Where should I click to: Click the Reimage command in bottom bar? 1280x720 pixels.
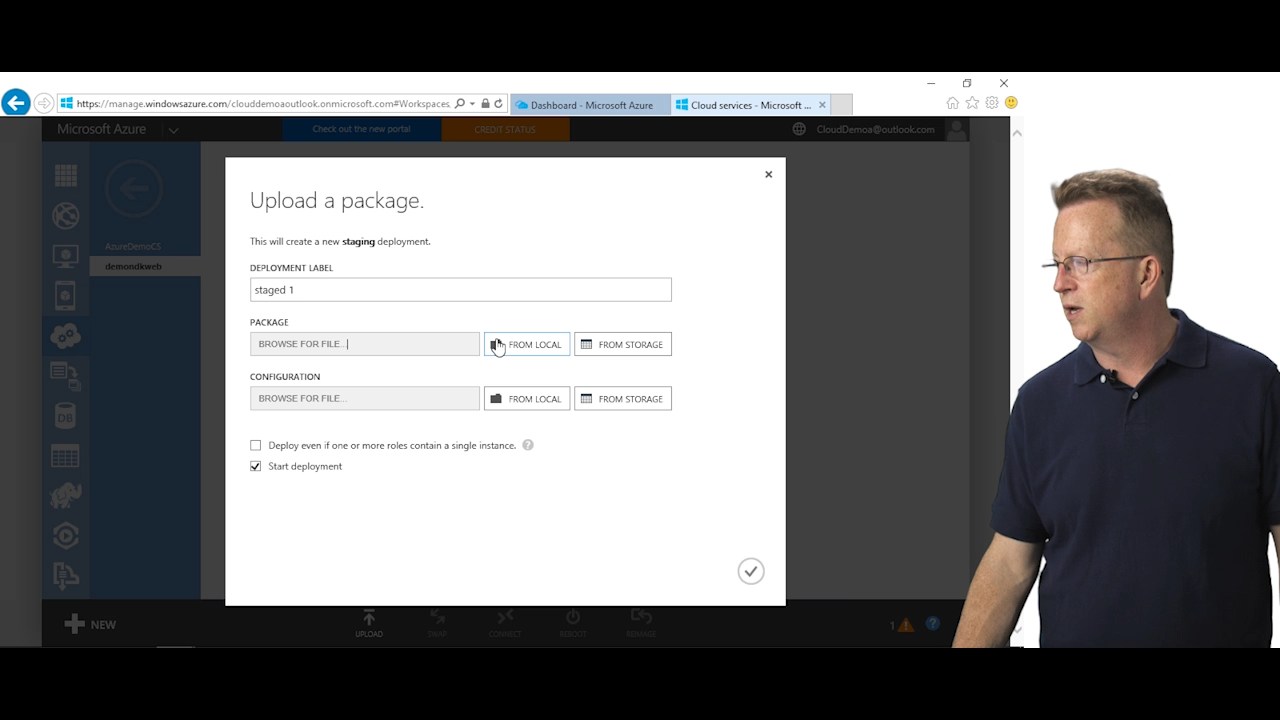[641, 623]
